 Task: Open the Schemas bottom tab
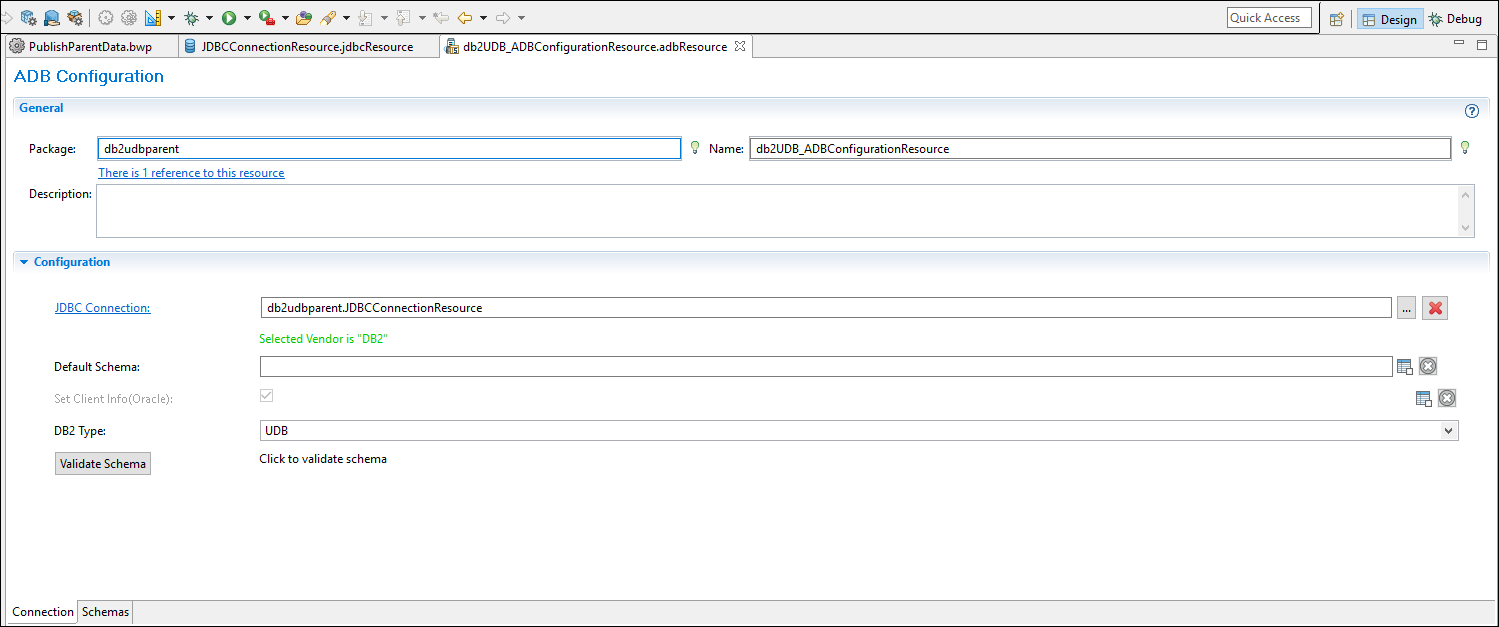[x=105, y=612]
